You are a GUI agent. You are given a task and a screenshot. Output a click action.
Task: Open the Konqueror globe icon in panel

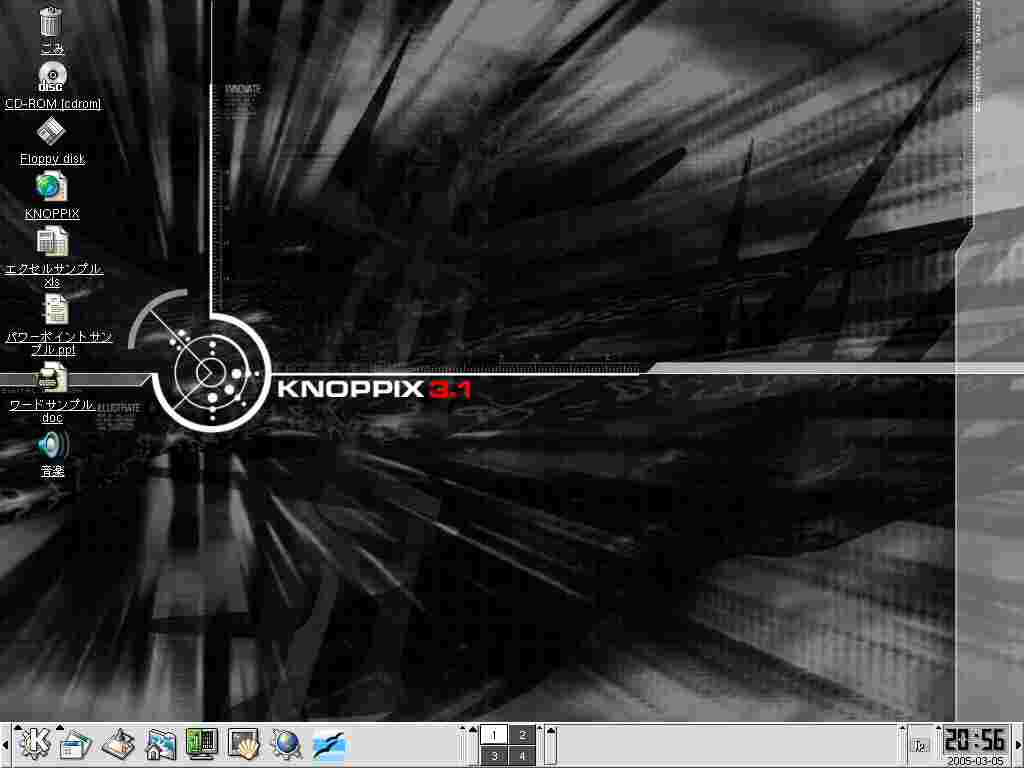pyautogui.click(x=286, y=743)
